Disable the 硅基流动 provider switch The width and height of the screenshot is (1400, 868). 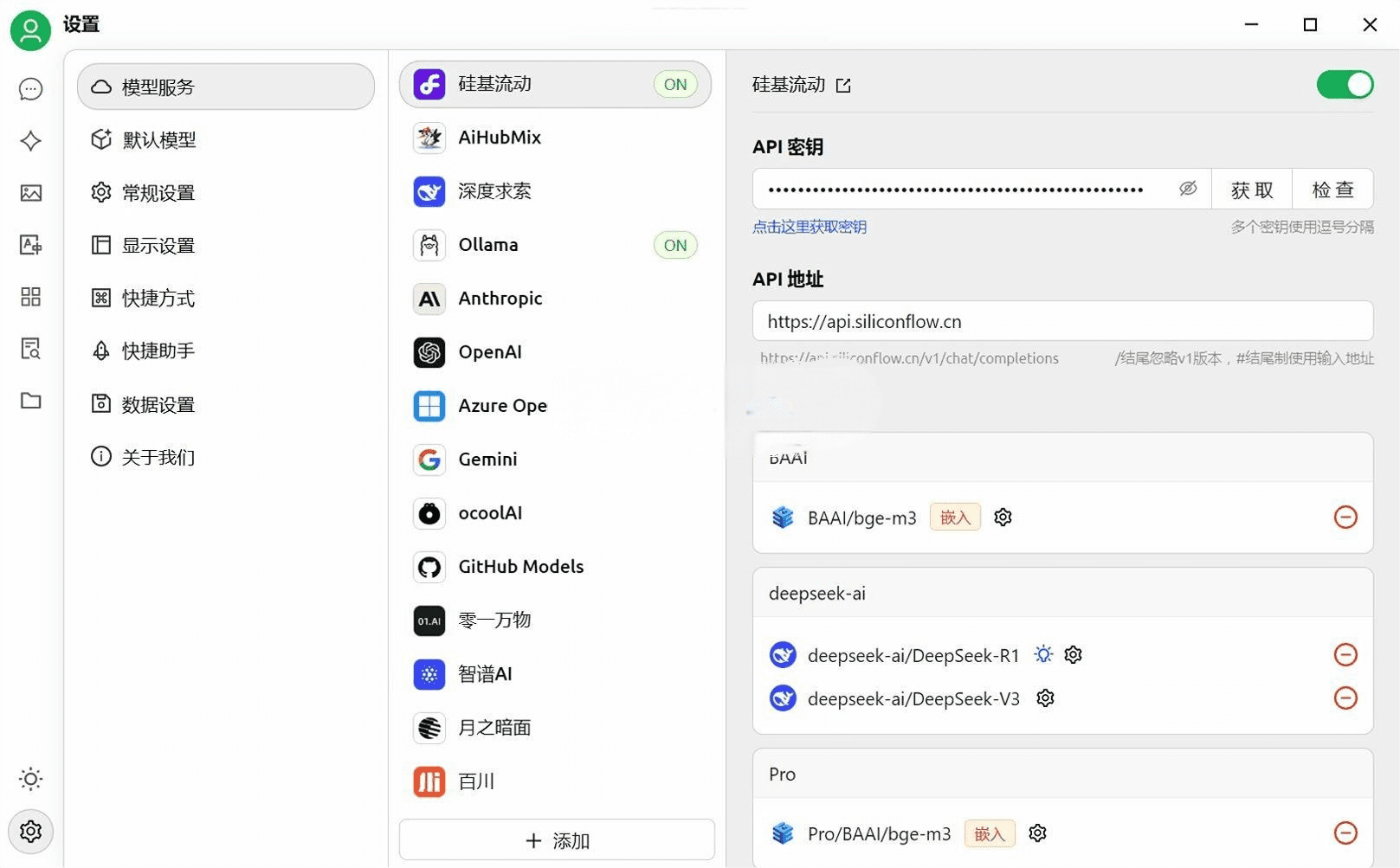point(1344,85)
